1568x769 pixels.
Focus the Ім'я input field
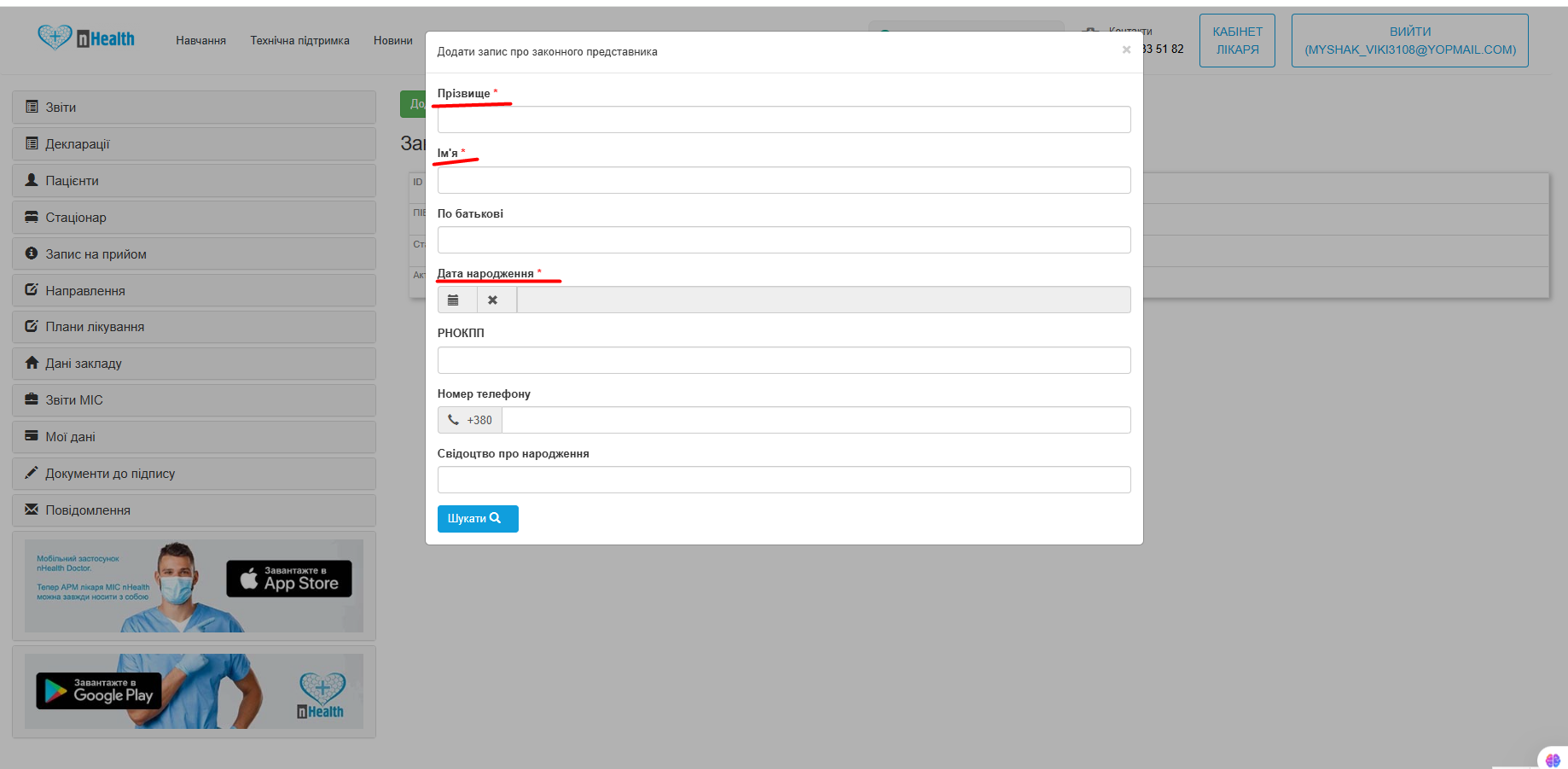784,180
